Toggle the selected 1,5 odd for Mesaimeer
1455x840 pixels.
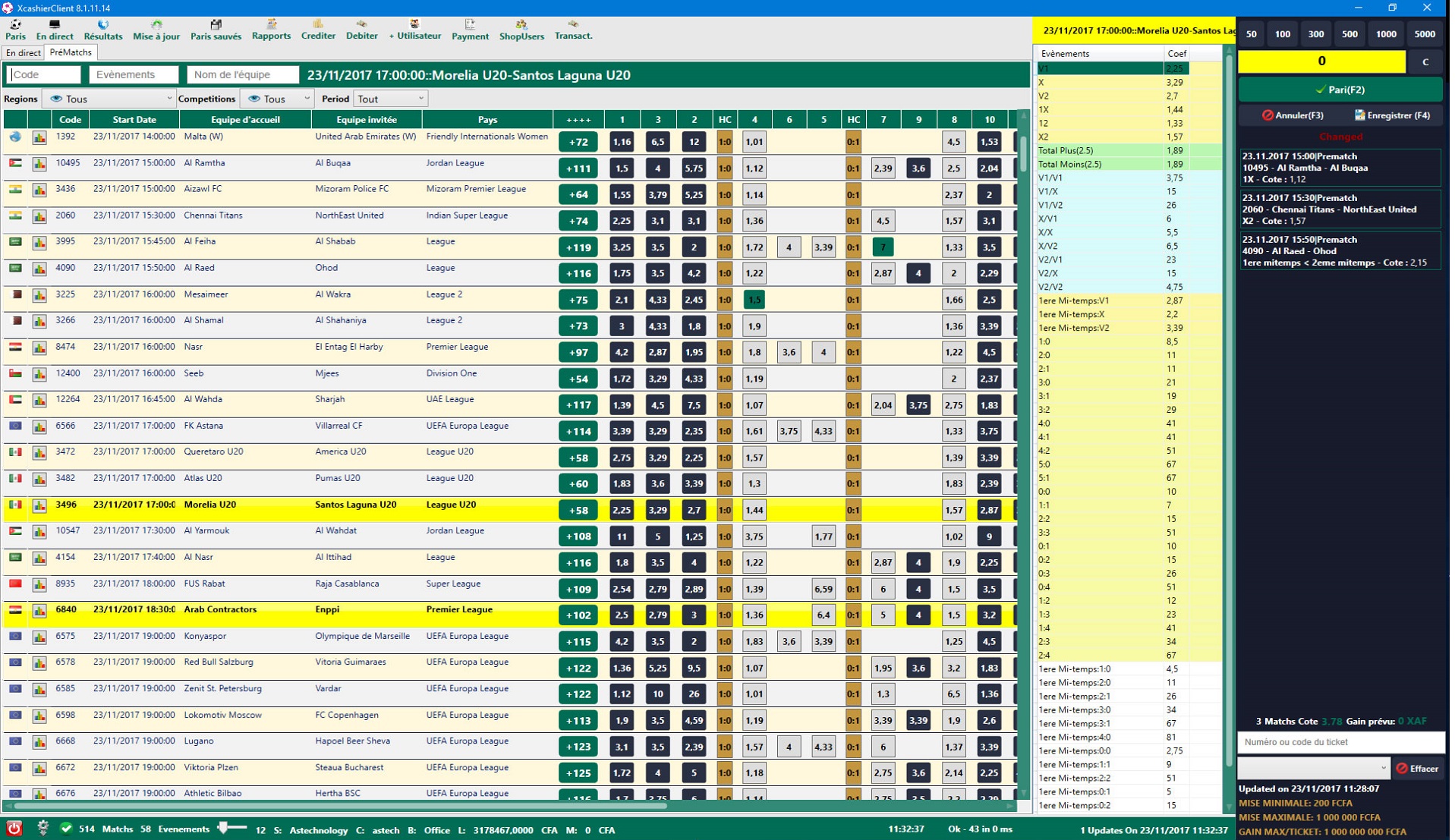(x=754, y=300)
